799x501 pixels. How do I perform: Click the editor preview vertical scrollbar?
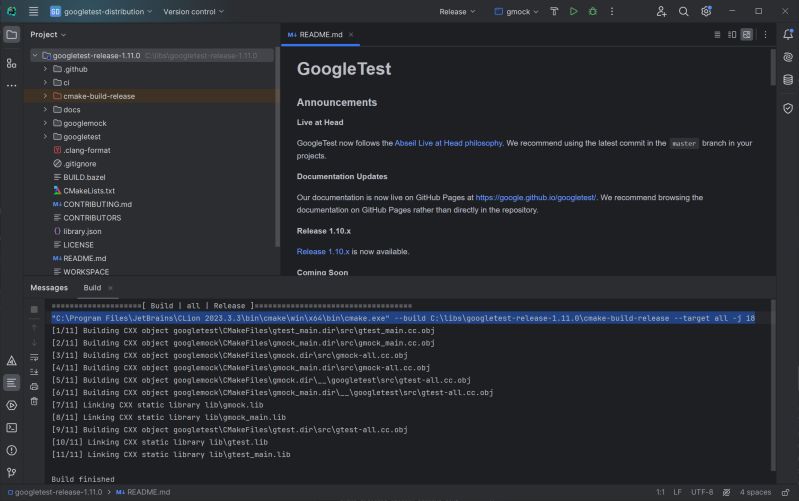[773, 68]
